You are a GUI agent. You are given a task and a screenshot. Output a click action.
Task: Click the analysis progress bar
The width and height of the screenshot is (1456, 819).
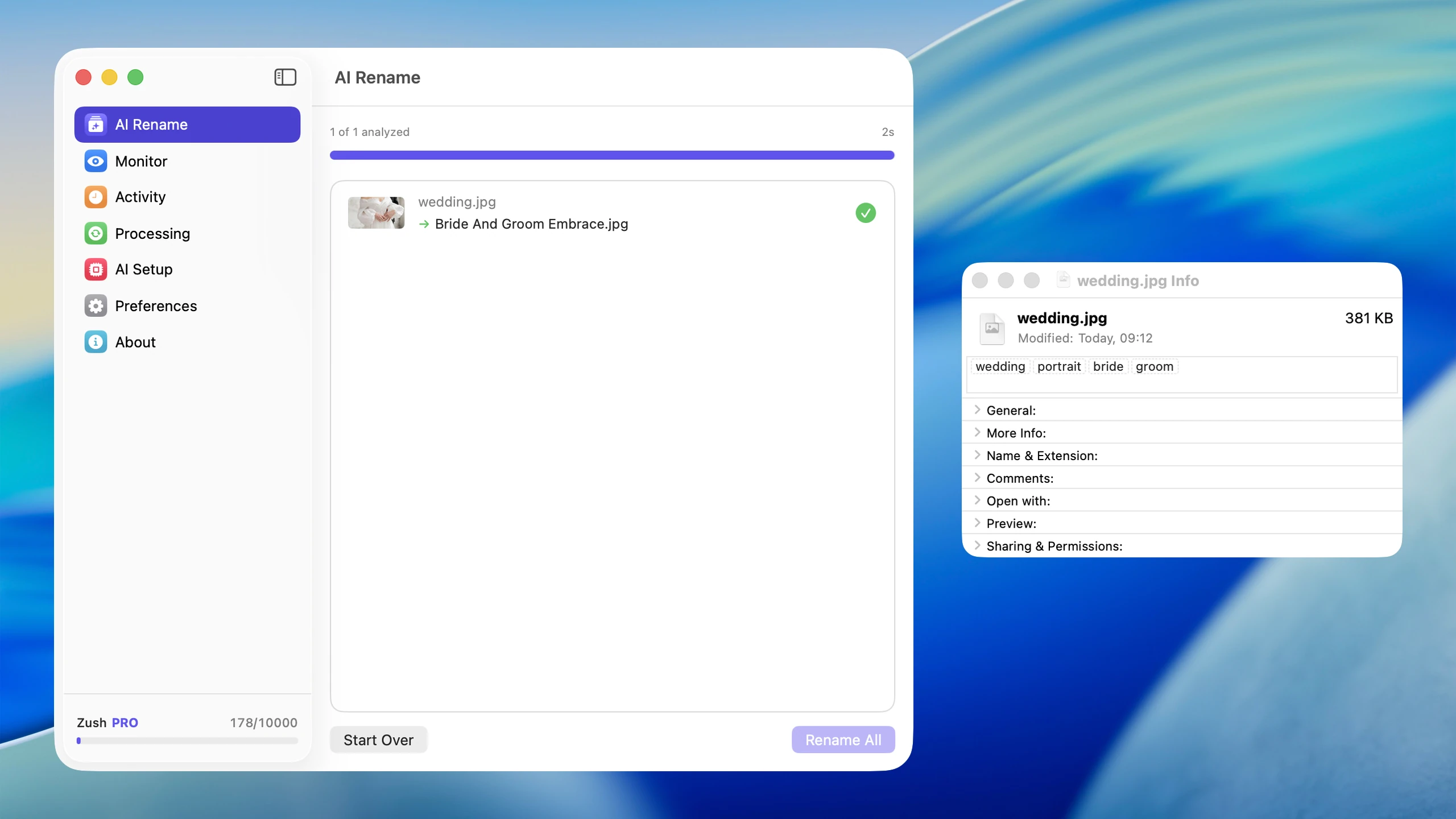(612, 155)
